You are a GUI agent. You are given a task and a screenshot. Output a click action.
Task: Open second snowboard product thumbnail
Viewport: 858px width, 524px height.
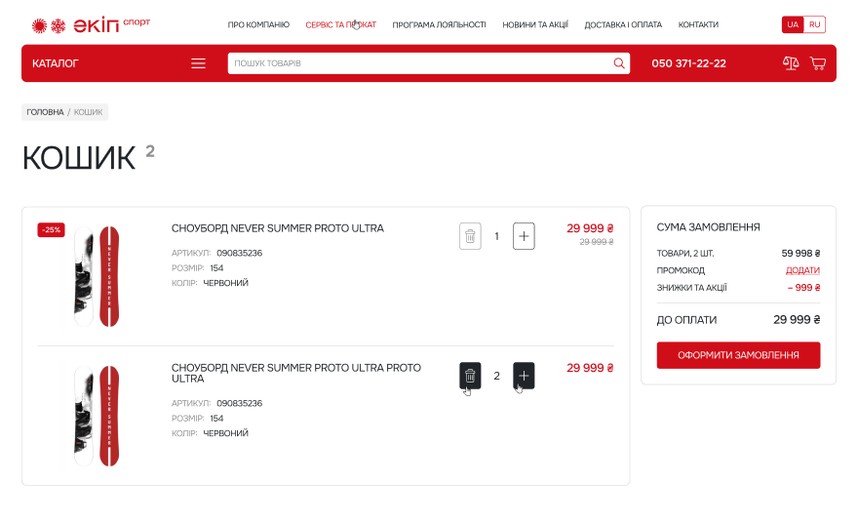click(x=97, y=416)
